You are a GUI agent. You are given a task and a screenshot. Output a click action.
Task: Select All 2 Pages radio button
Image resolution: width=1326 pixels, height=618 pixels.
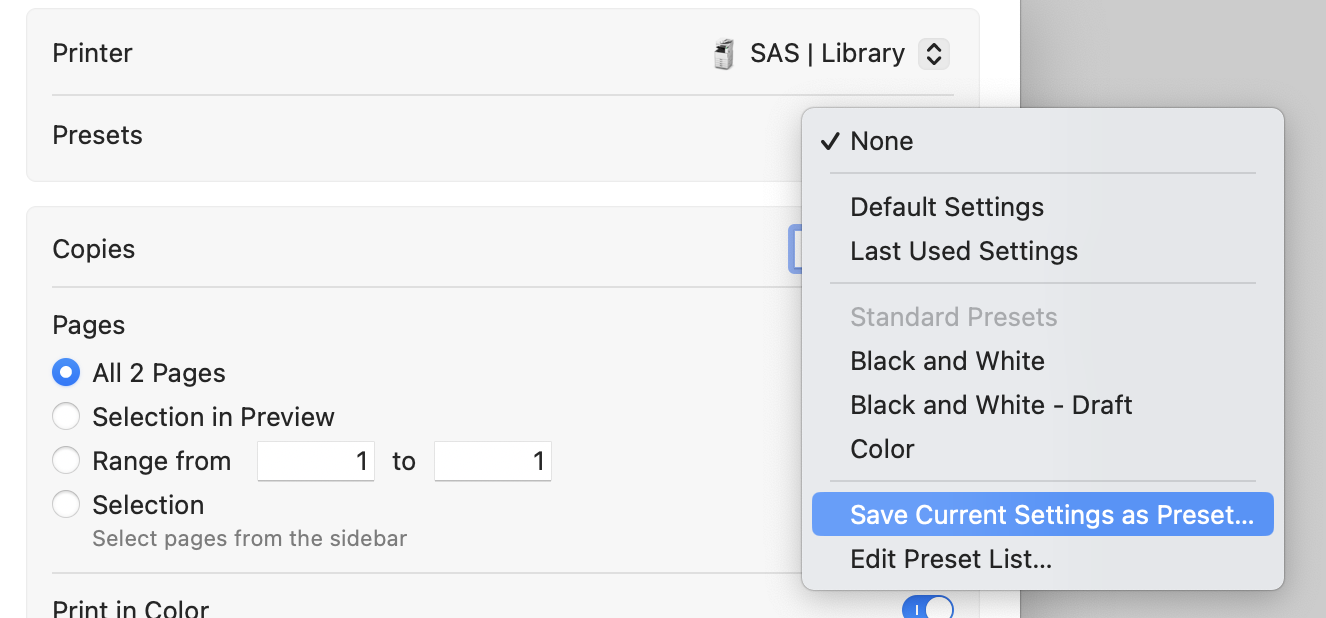point(66,373)
